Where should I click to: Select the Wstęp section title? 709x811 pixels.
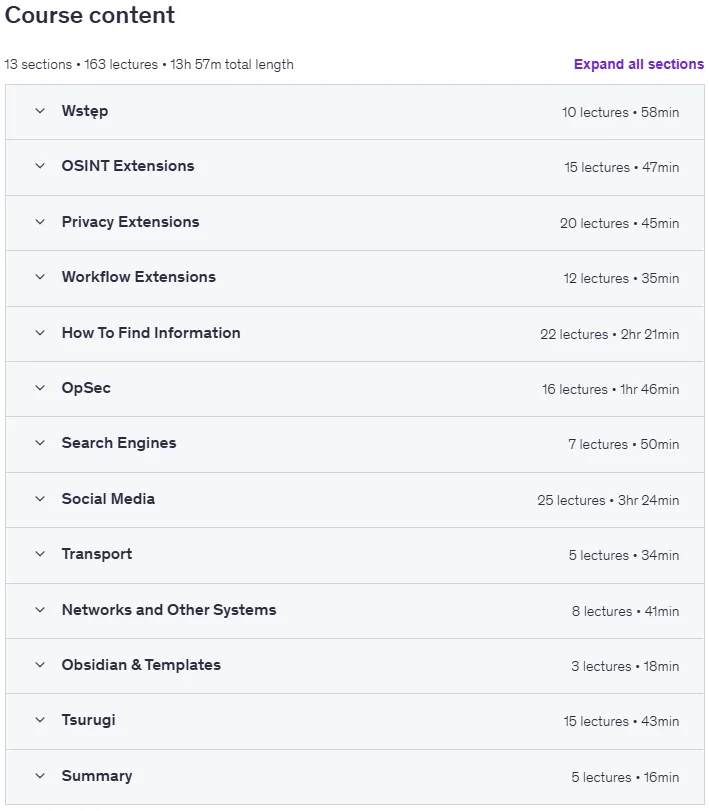pos(85,111)
